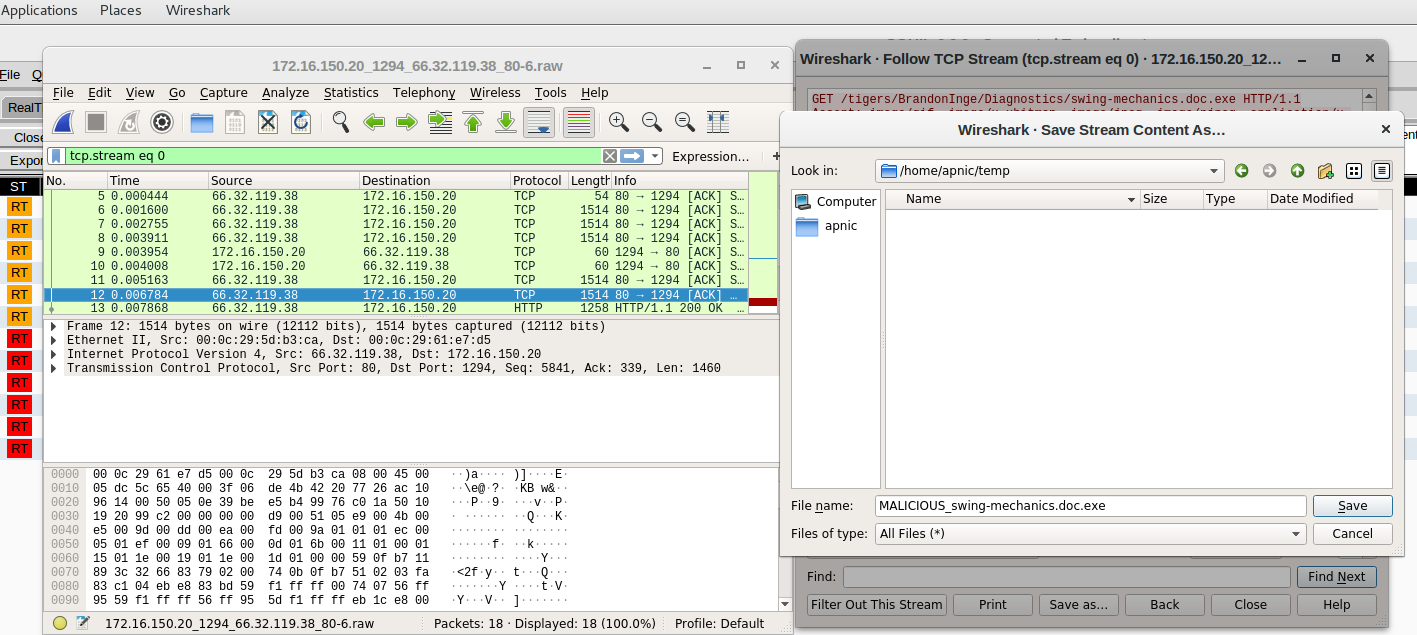Sort packet list by Protocol column
This screenshot has height=635, width=1417.
coord(538,180)
